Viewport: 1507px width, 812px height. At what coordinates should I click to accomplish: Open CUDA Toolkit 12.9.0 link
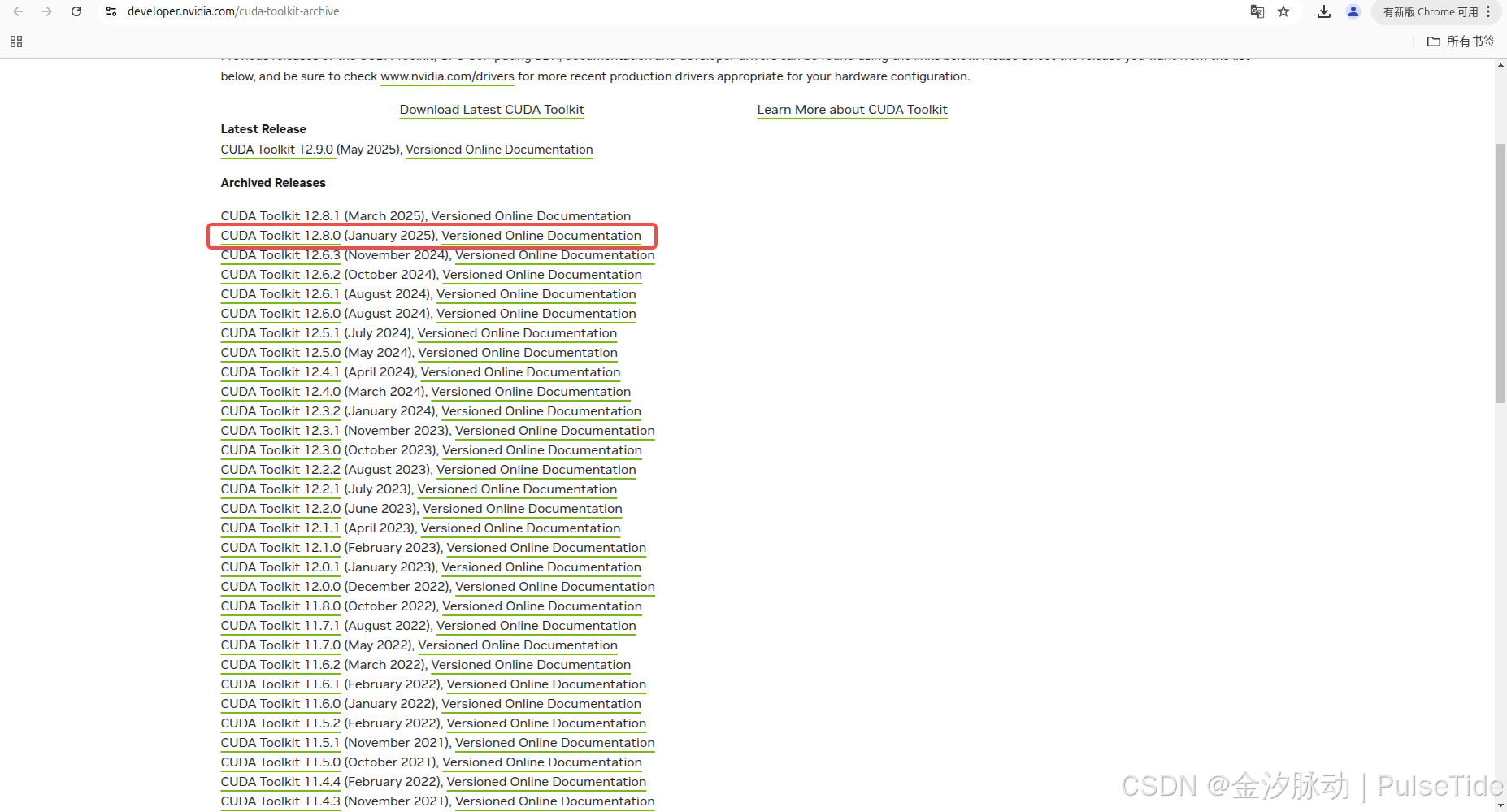click(277, 150)
